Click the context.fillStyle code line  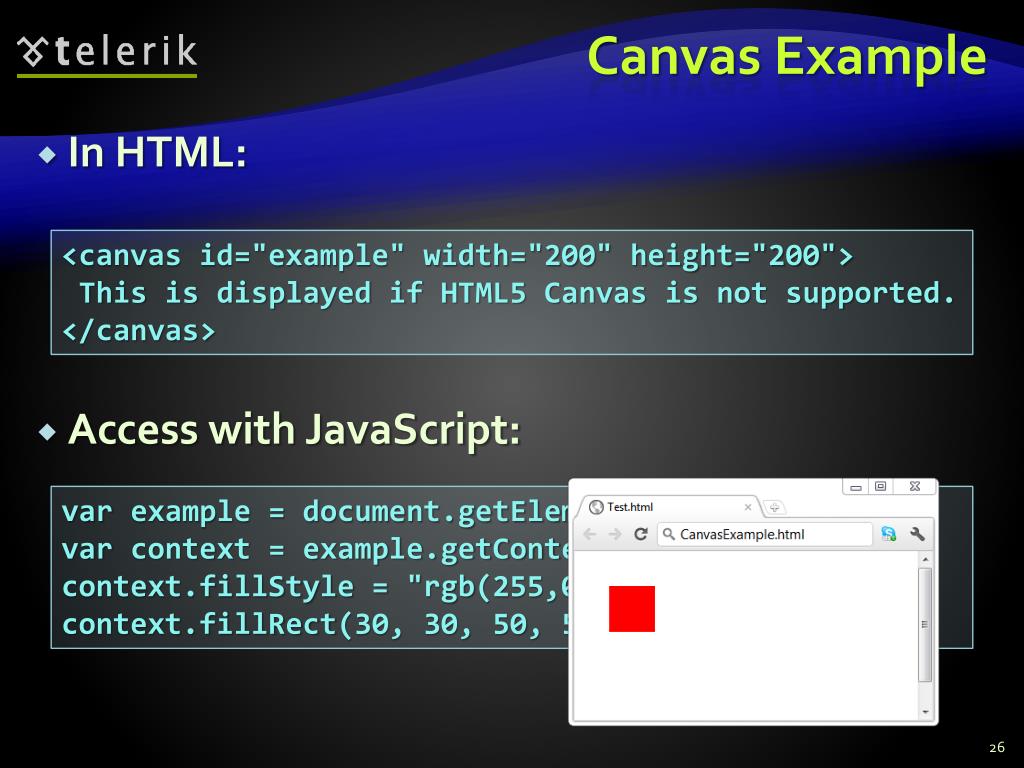click(x=315, y=587)
